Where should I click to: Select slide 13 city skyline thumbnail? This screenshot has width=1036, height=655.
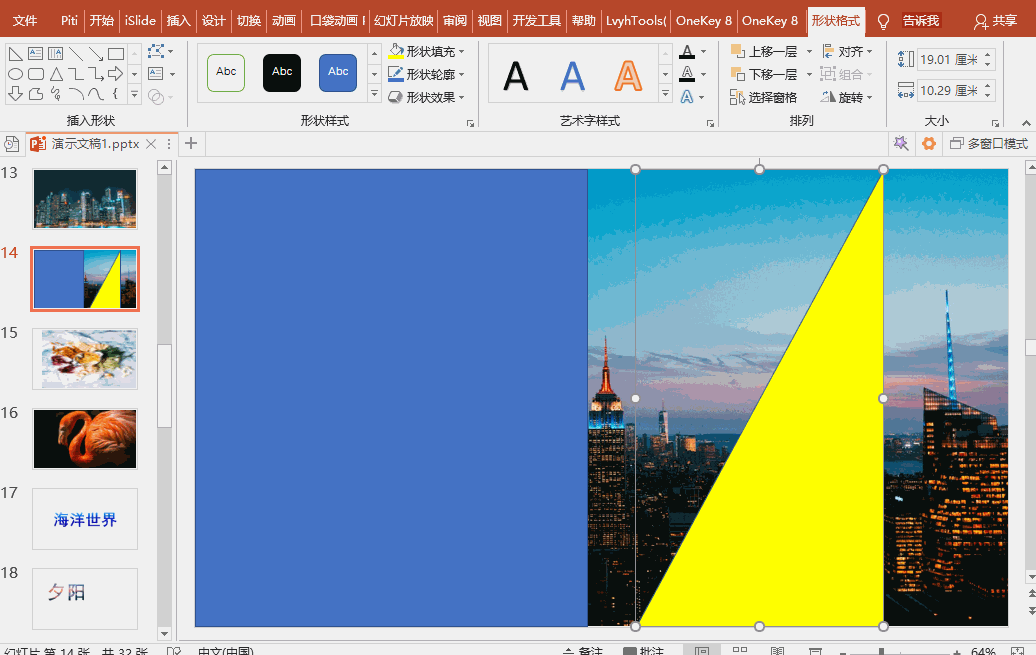[85, 199]
